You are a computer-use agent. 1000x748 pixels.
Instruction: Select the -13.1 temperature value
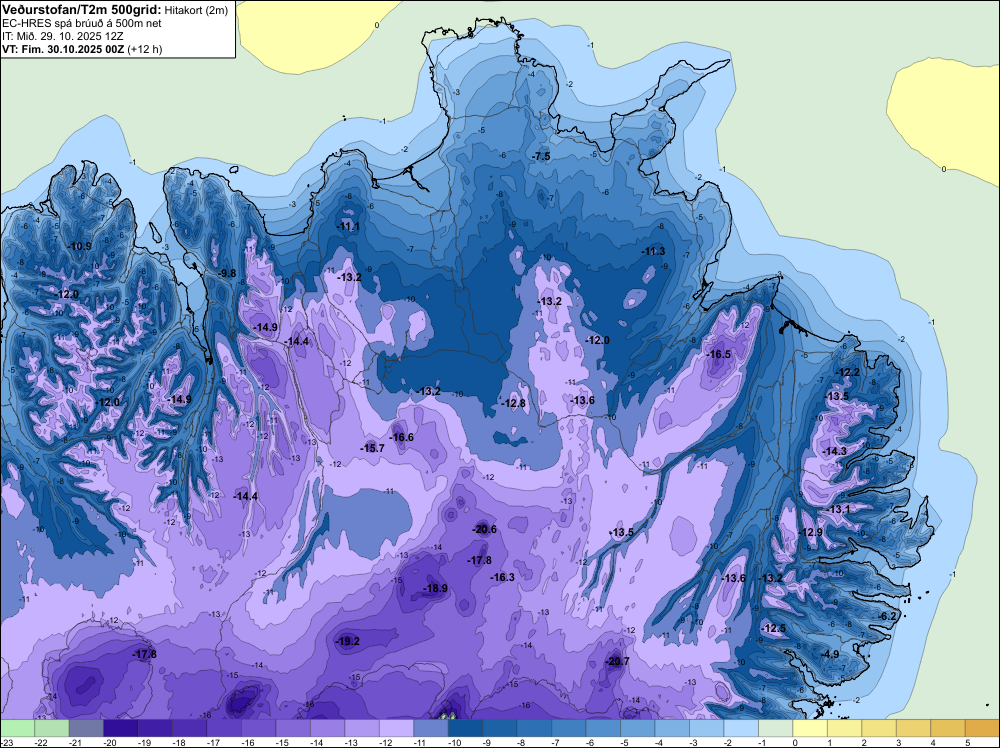tap(839, 509)
